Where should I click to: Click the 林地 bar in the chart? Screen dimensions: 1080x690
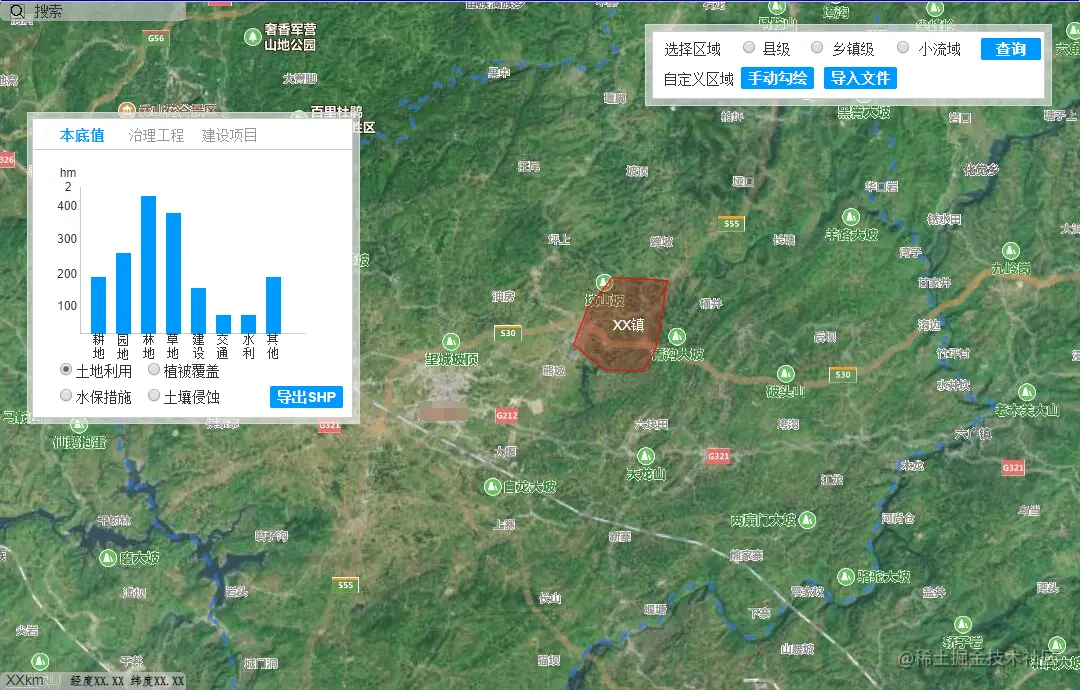click(148, 264)
